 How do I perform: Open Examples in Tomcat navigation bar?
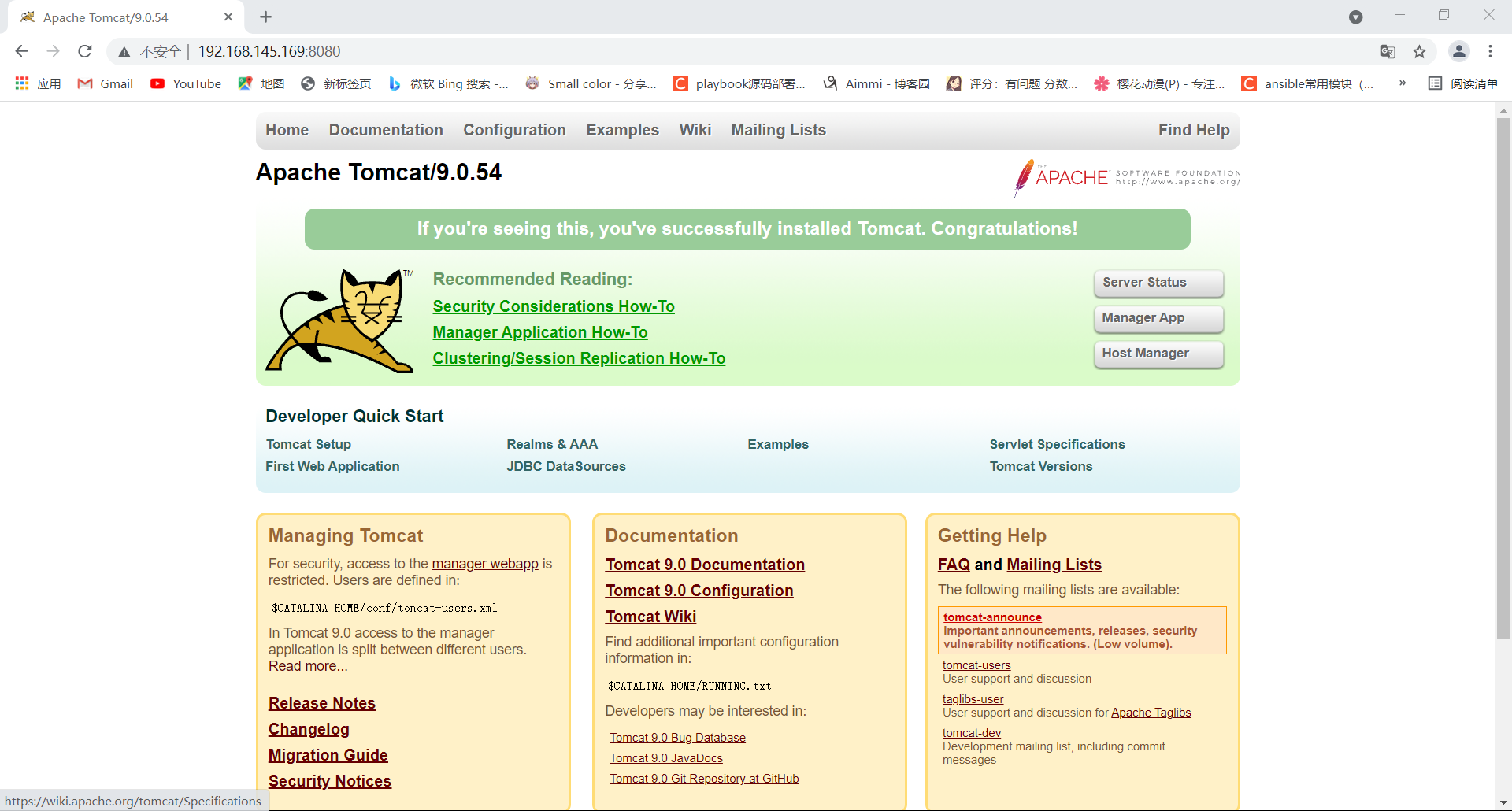point(623,130)
